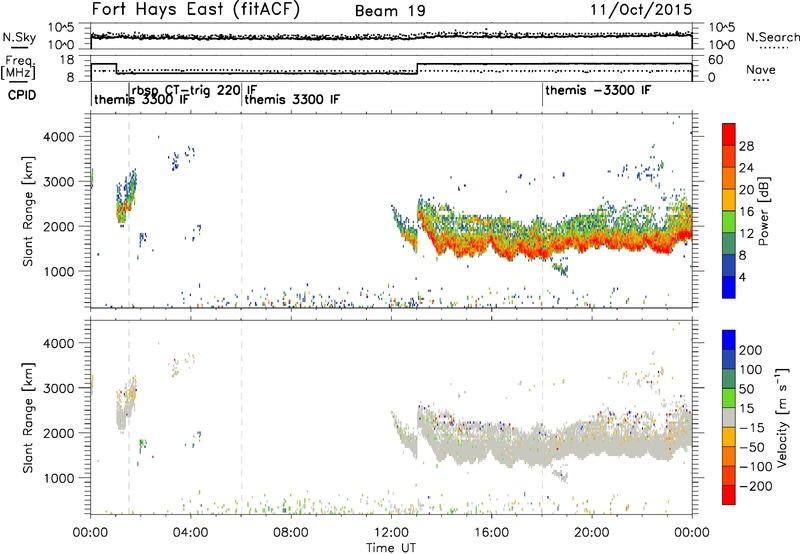
Task: Click the power backscatter patch near 01:00 UT
Action: pyautogui.click(x=126, y=198)
